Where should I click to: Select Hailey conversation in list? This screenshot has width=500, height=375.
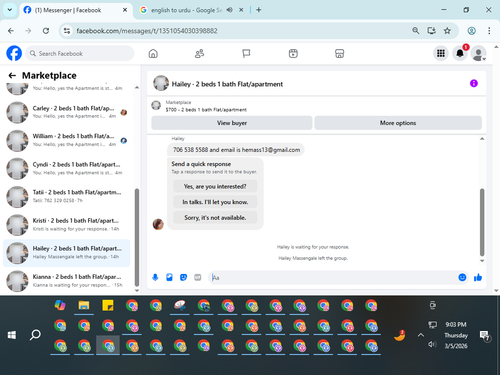[x=67, y=253]
